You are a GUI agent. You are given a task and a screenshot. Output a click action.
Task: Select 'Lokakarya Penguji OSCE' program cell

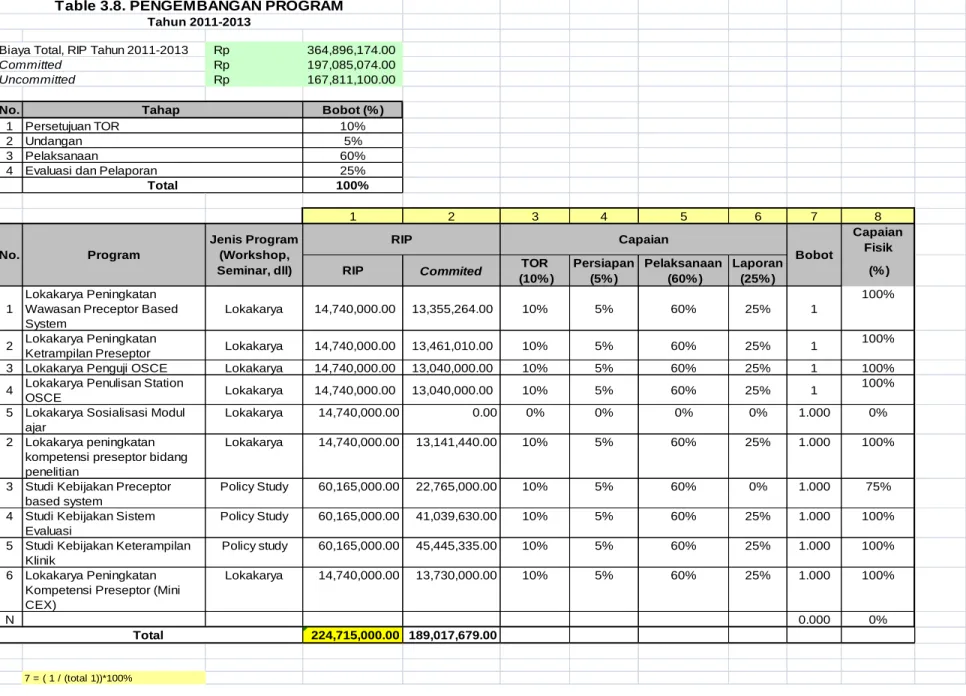point(114,368)
